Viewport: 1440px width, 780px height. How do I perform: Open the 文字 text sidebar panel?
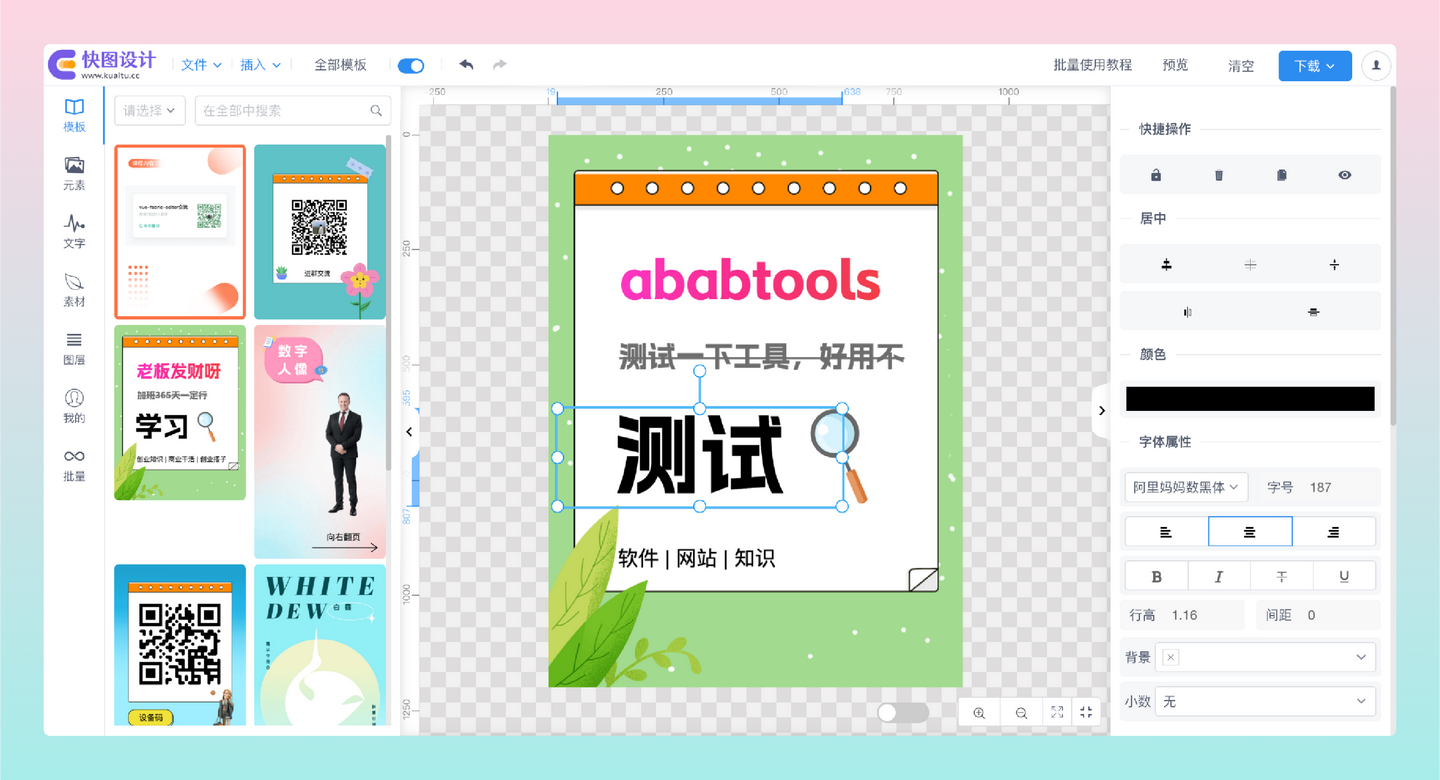tap(74, 231)
